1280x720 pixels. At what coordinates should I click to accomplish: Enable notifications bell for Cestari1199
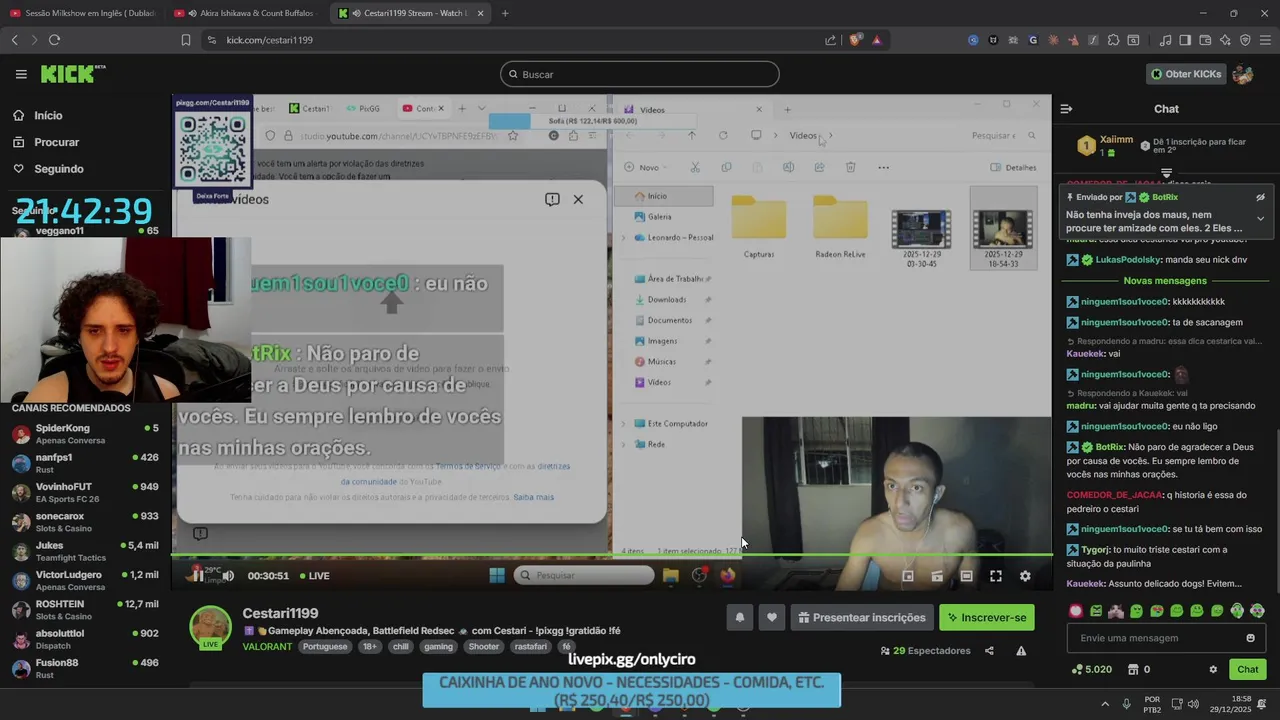click(x=740, y=618)
